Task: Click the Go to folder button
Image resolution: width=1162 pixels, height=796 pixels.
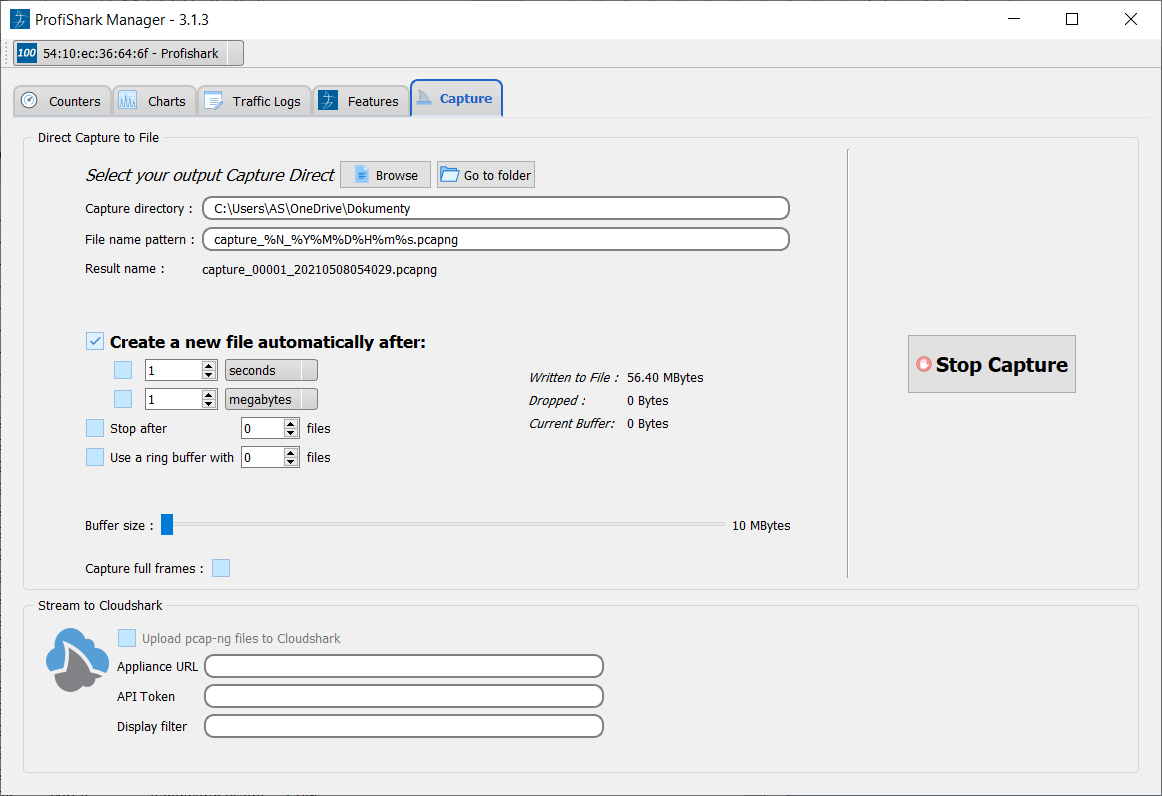Action: pos(485,175)
